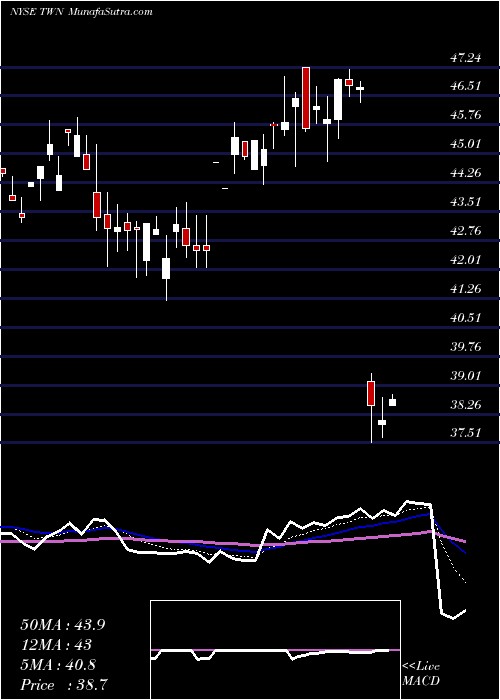The width and height of the screenshot is (500, 700).
Task: Select the 46.51 price axis label
Action: [x=466, y=86]
